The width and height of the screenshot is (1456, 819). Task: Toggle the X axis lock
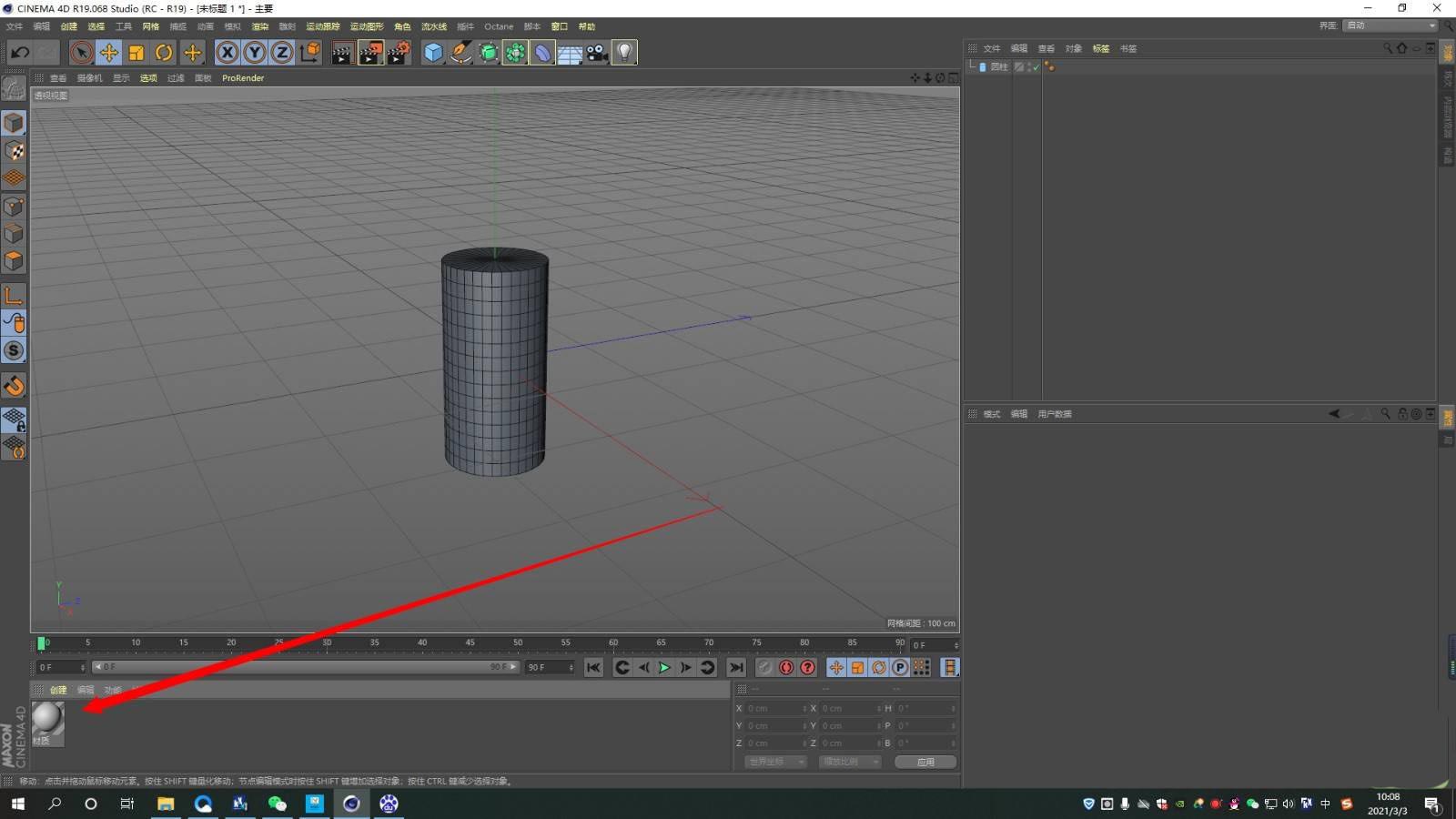point(226,52)
